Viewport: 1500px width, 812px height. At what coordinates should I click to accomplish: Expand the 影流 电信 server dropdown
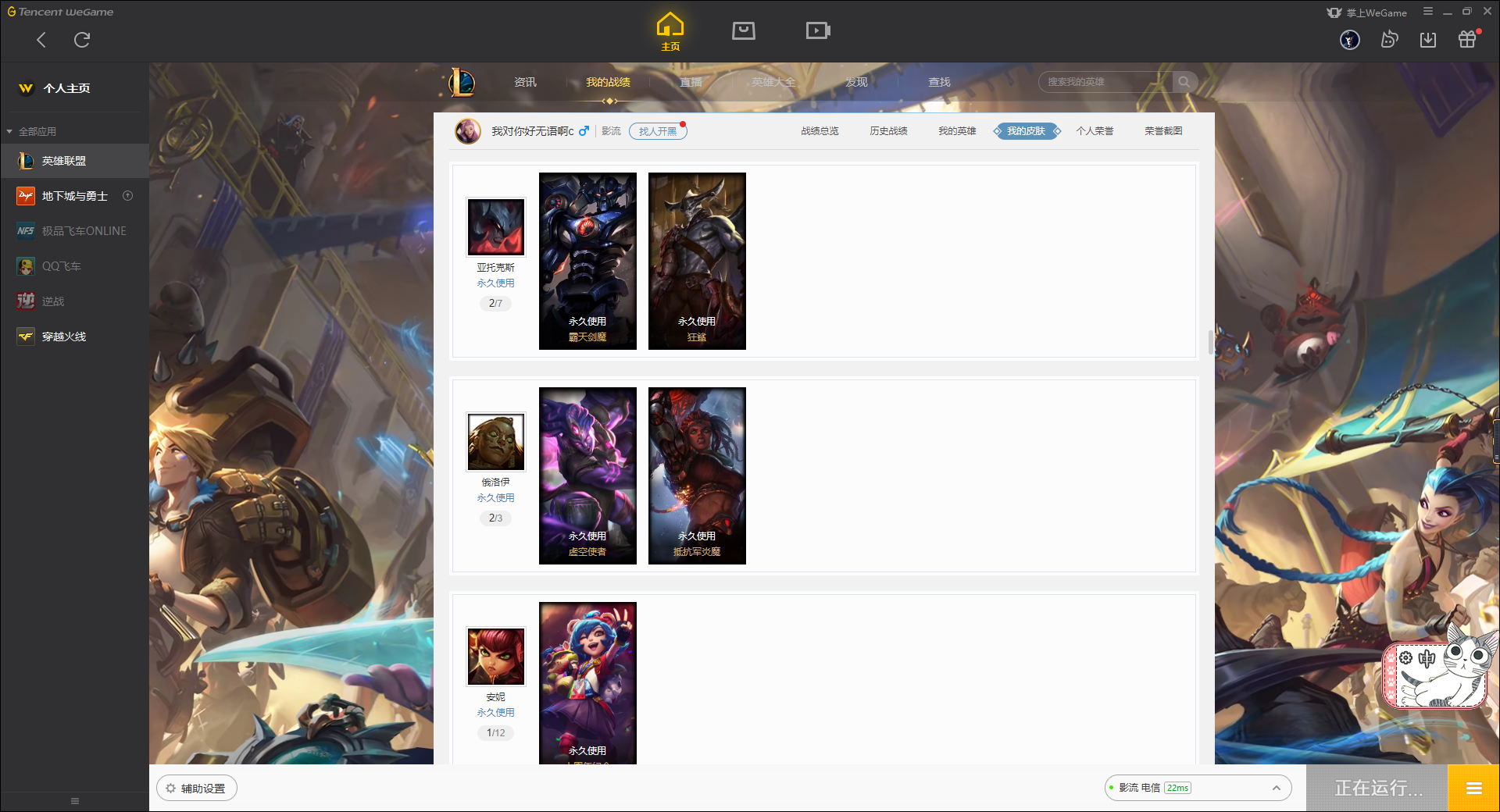(1198, 788)
